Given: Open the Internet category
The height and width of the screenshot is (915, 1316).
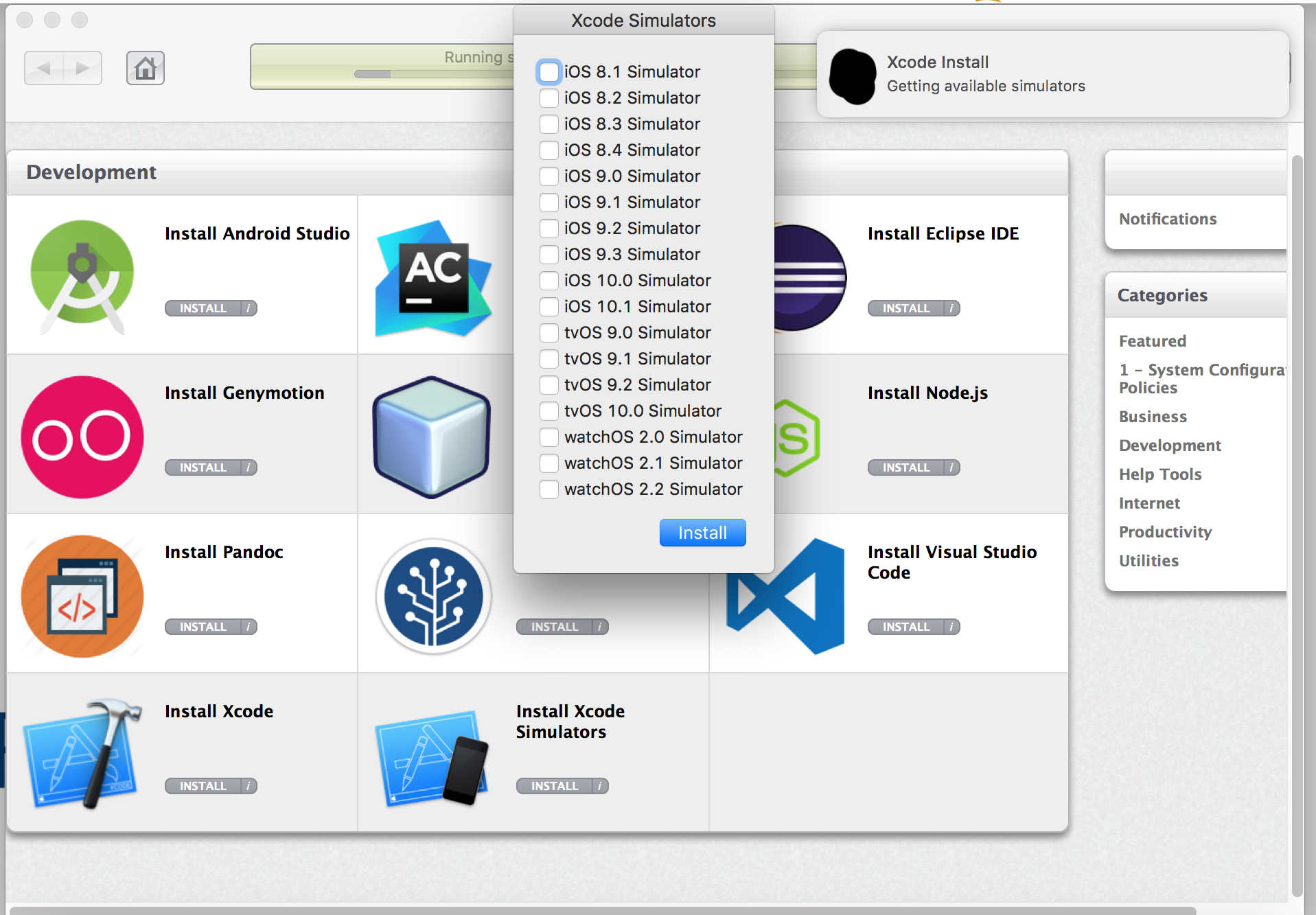Looking at the screenshot, I should [1149, 503].
